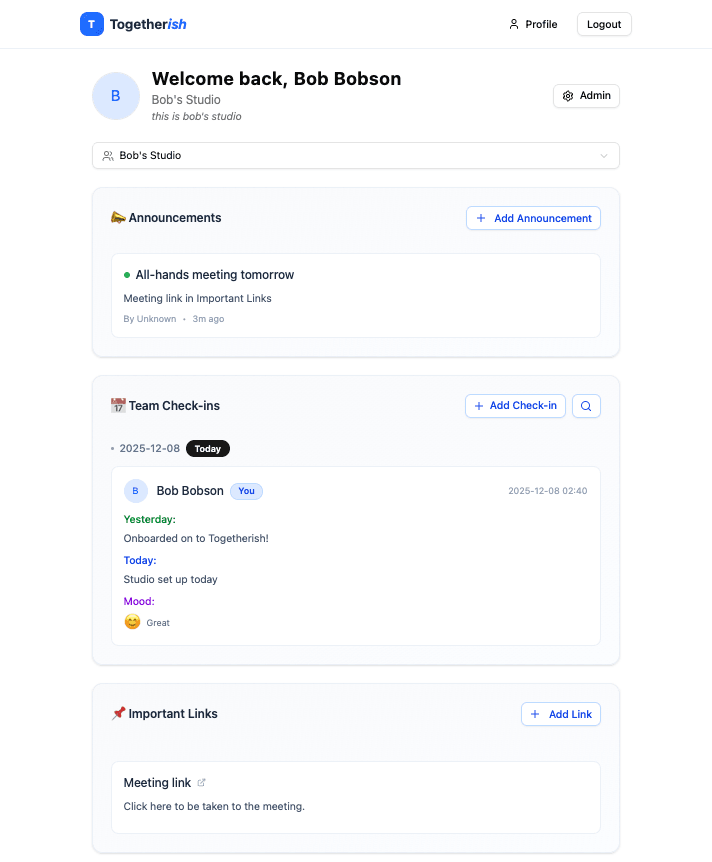Image resolution: width=712 pixels, height=862 pixels.
Task: Click the green status dot on the announcement
Action: [125, 274]
